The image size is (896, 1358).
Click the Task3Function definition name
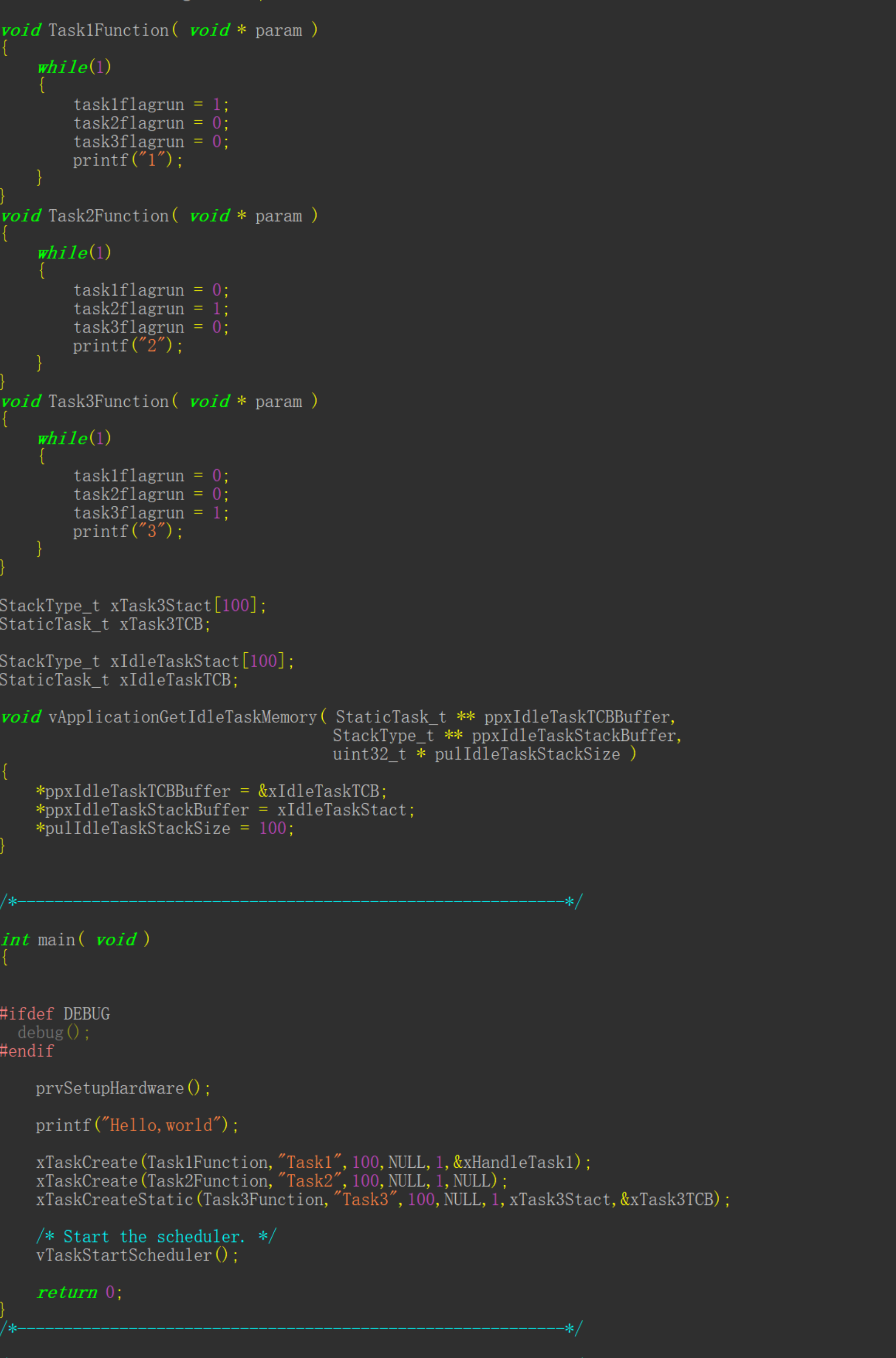point(109,402)
